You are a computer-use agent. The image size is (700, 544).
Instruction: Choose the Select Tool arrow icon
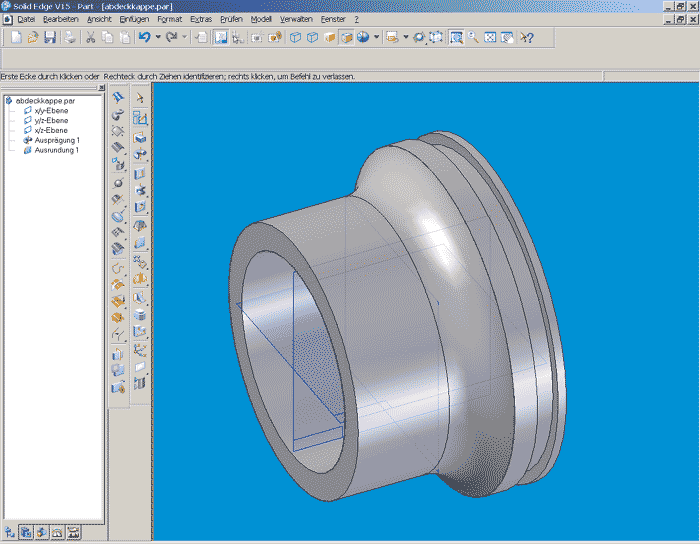pos(140,98)
